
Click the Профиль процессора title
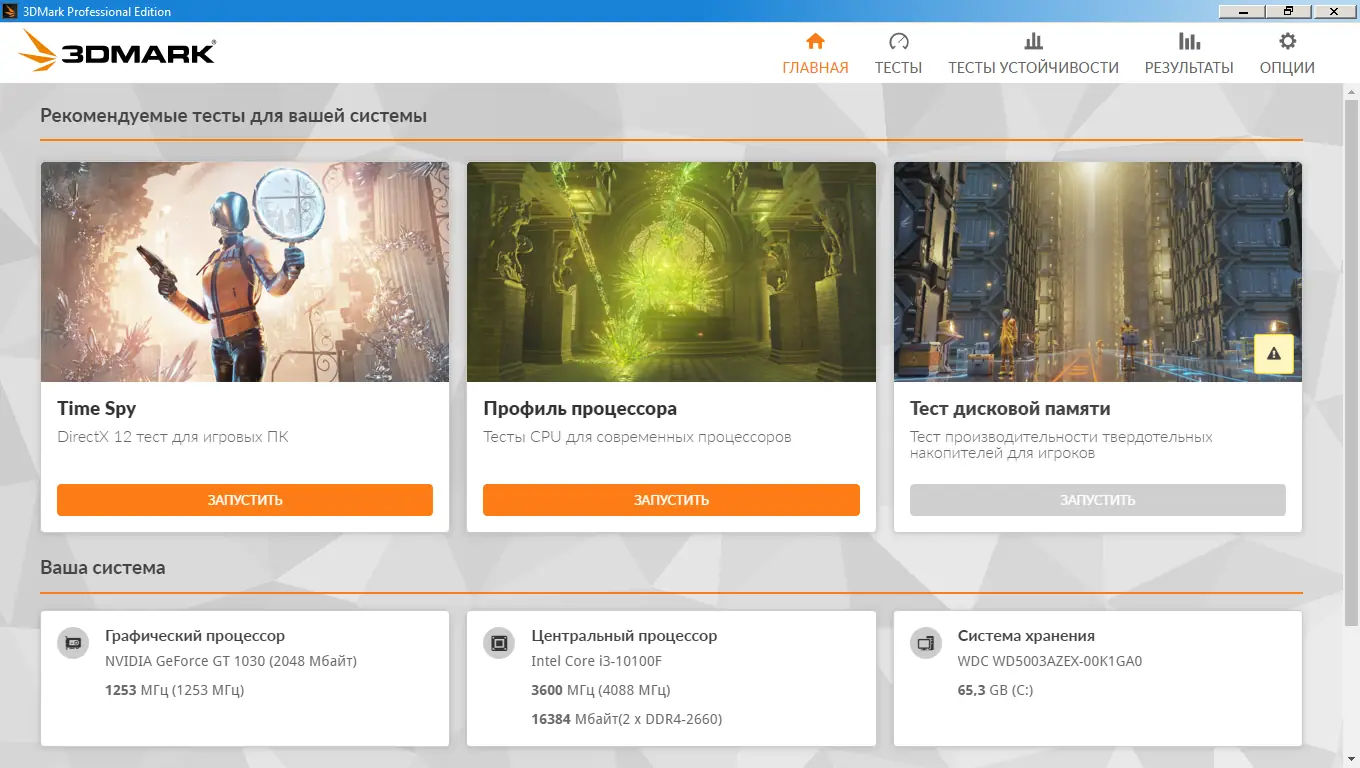[x=580, y=408]
